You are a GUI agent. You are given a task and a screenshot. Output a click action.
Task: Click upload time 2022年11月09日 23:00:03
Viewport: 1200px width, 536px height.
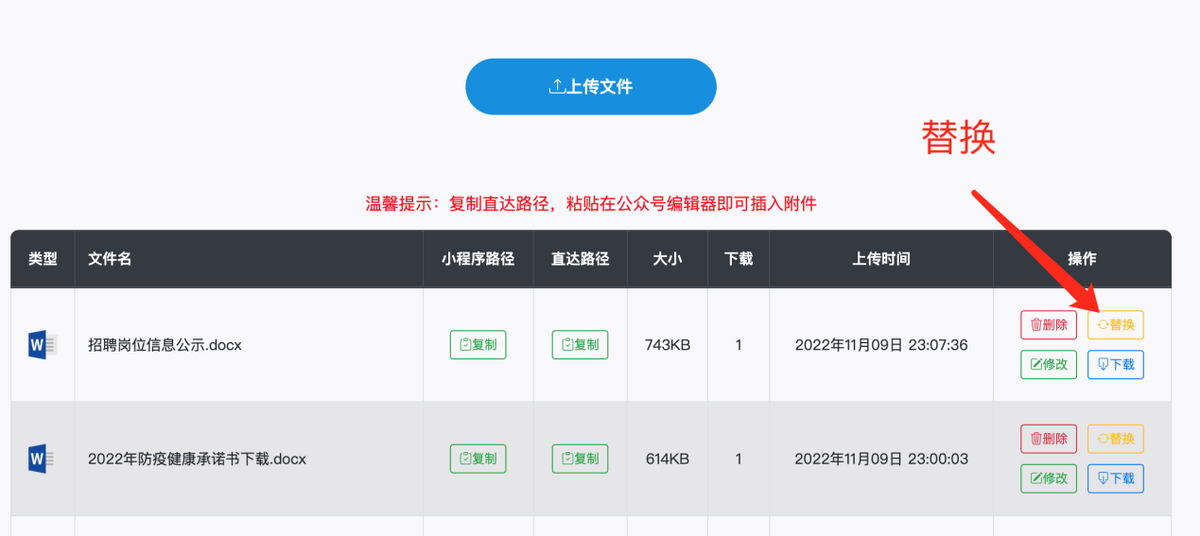(x=881, y=459)
